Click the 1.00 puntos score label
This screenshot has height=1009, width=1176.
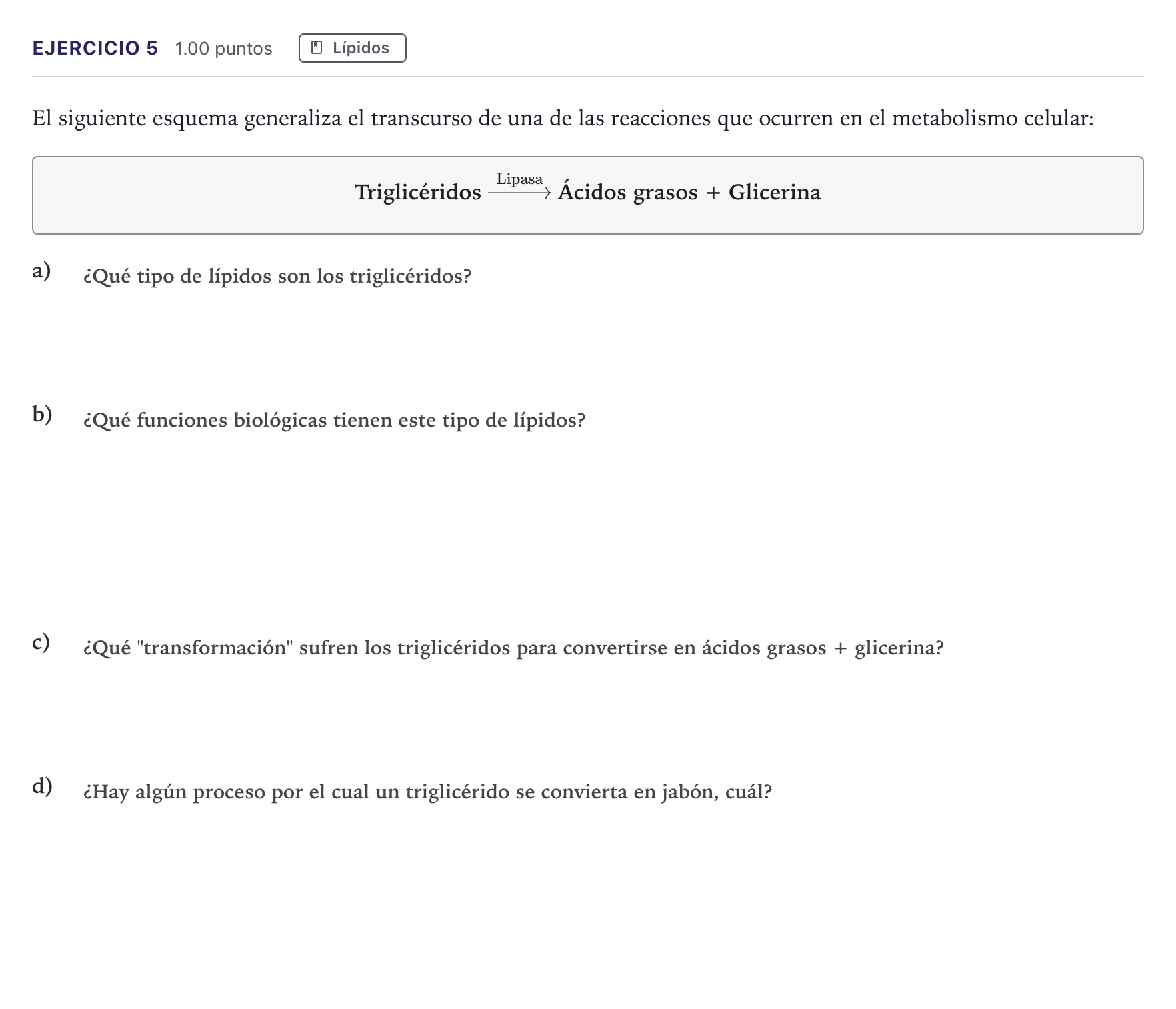[x=223, y=49]
